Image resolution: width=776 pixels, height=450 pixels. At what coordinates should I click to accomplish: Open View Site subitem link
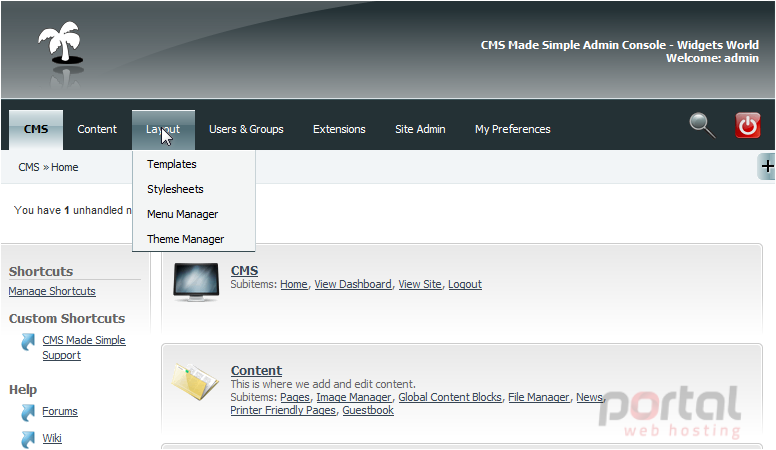[420, 284]
